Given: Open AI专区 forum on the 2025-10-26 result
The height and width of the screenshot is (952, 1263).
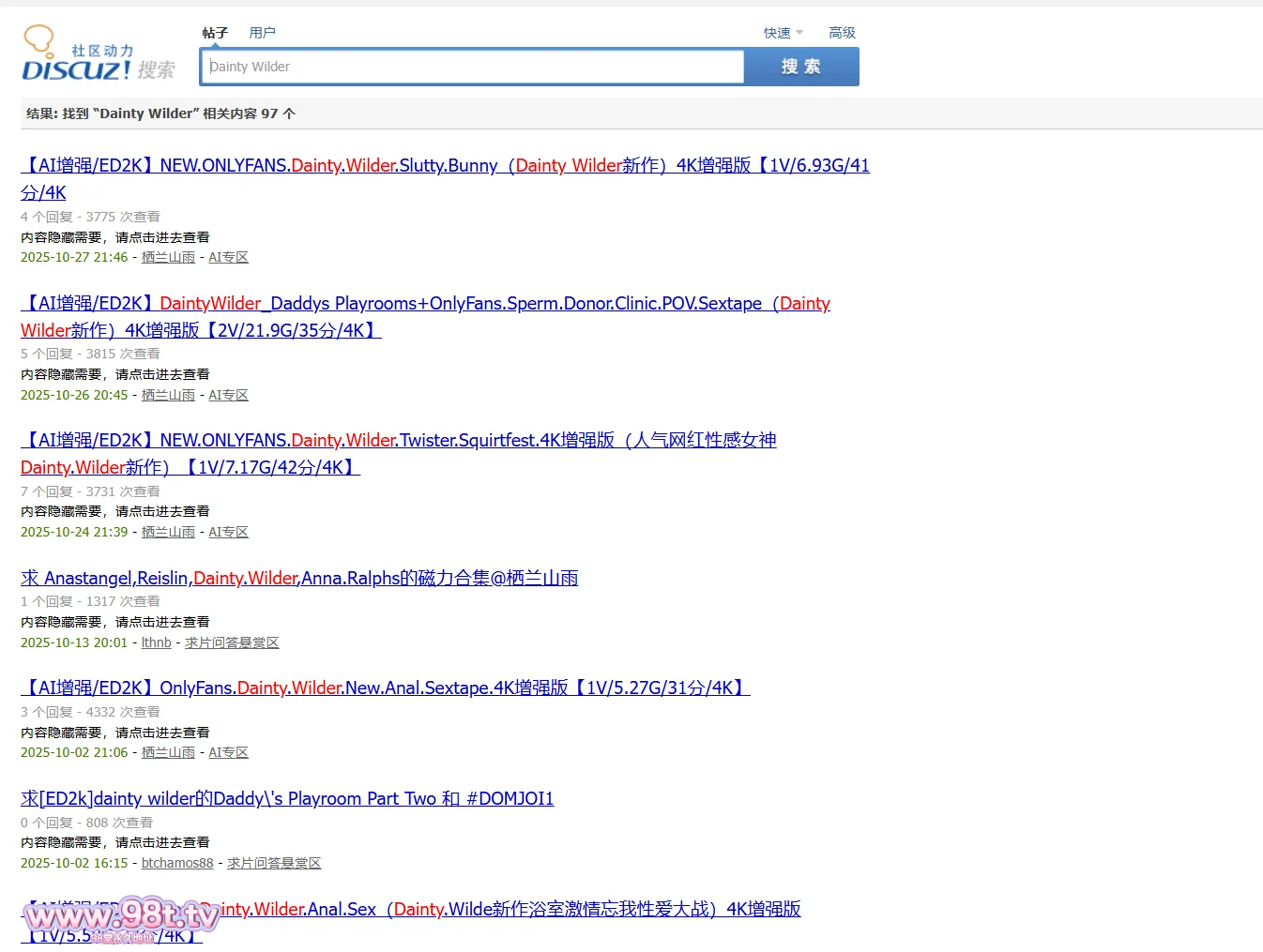Looking at the screenshot, I should [228, 395].
